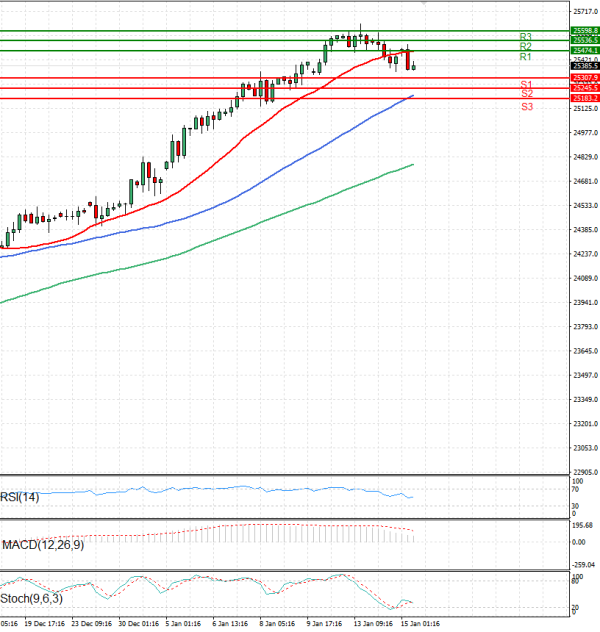Select the R2 resistance label
The image size is (600, 632).
point(525,47)
